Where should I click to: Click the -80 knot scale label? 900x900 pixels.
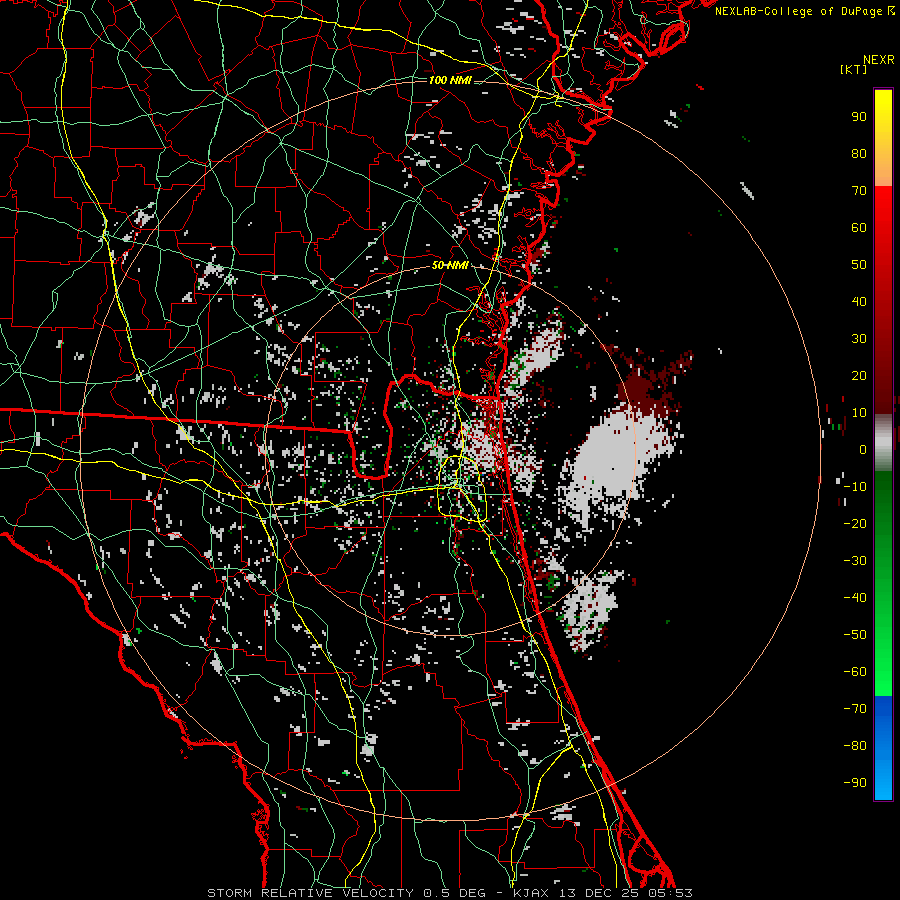855,746
